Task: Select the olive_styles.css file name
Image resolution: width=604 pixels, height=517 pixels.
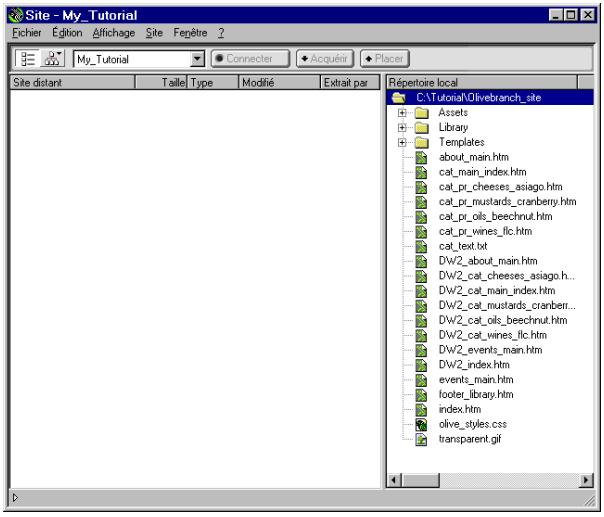Action: [x=473, y=425]
